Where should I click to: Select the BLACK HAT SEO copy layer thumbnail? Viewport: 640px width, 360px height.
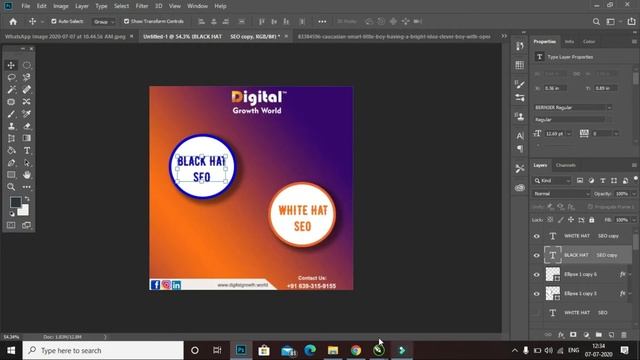553,256
